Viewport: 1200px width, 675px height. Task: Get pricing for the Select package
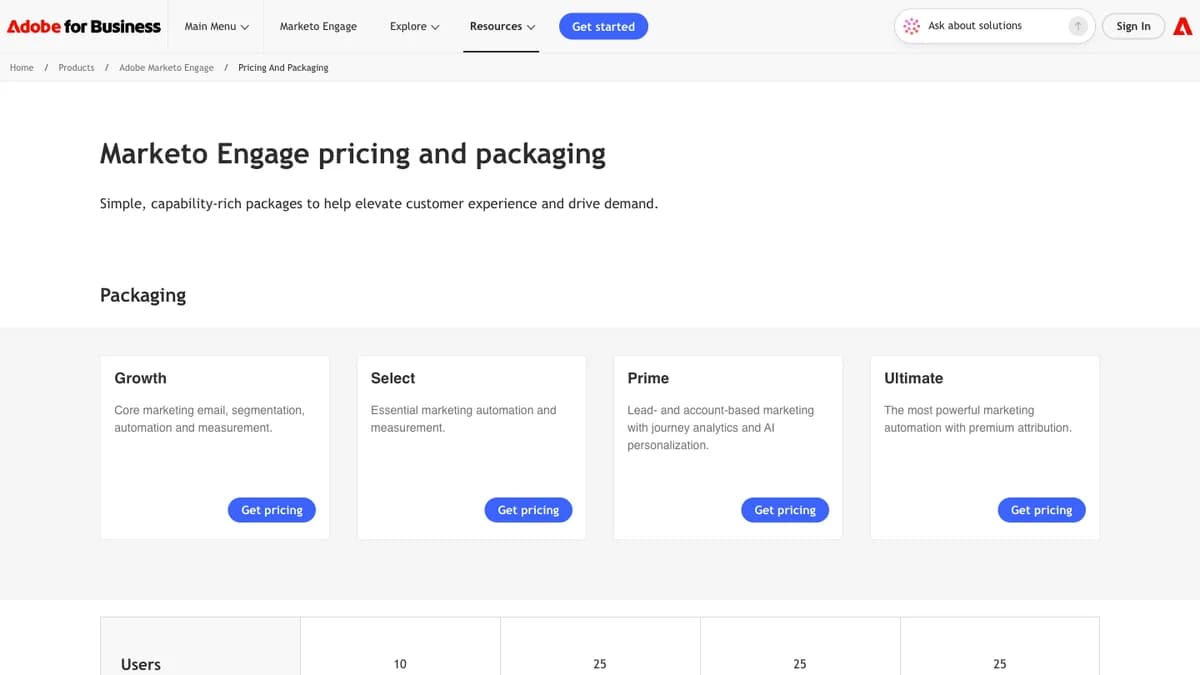coord(528,510)
